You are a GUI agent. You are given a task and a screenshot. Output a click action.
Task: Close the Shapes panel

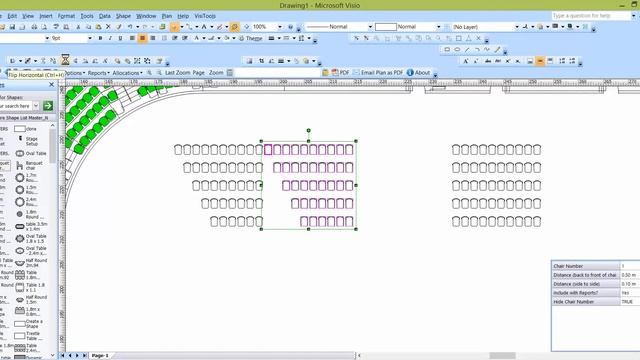coord(51,84)
